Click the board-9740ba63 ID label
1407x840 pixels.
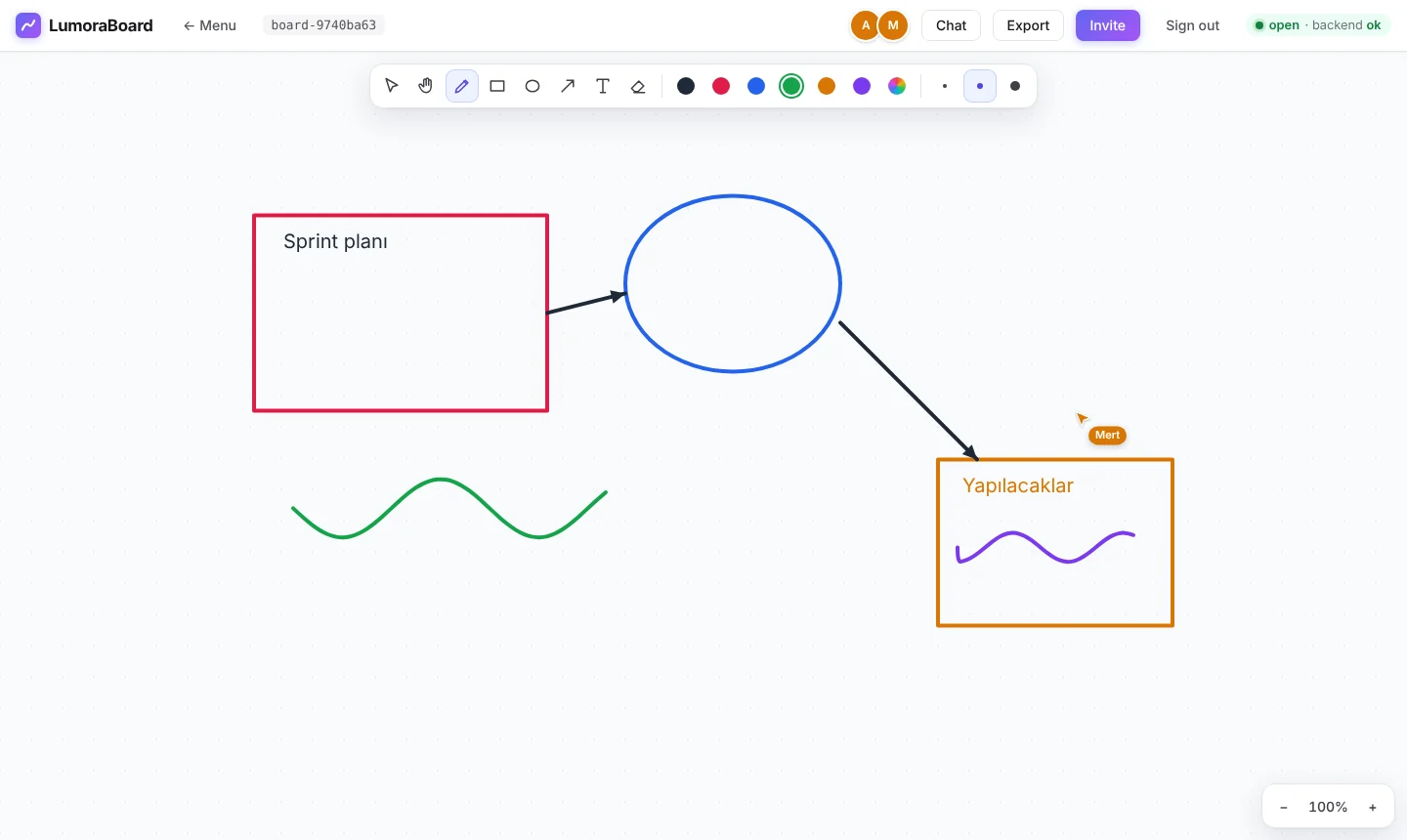pos(323,25)
